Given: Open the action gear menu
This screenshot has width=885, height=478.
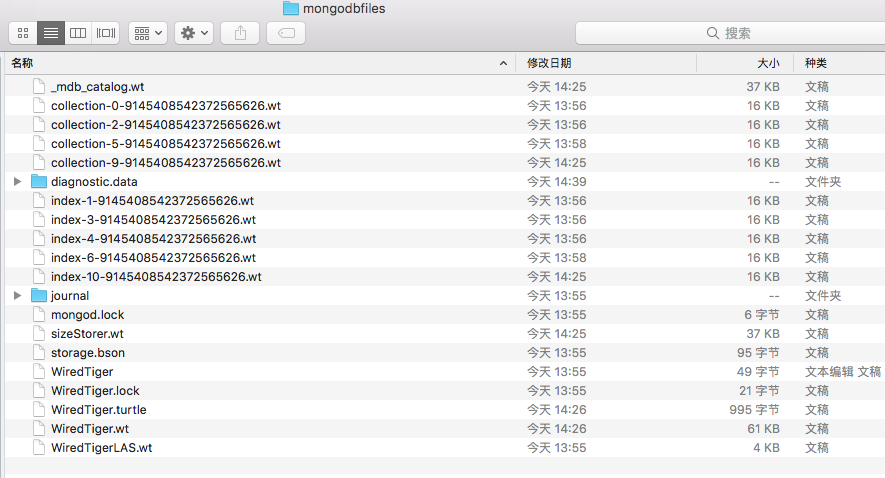Looking at the screenshot, I should point(194,33).
